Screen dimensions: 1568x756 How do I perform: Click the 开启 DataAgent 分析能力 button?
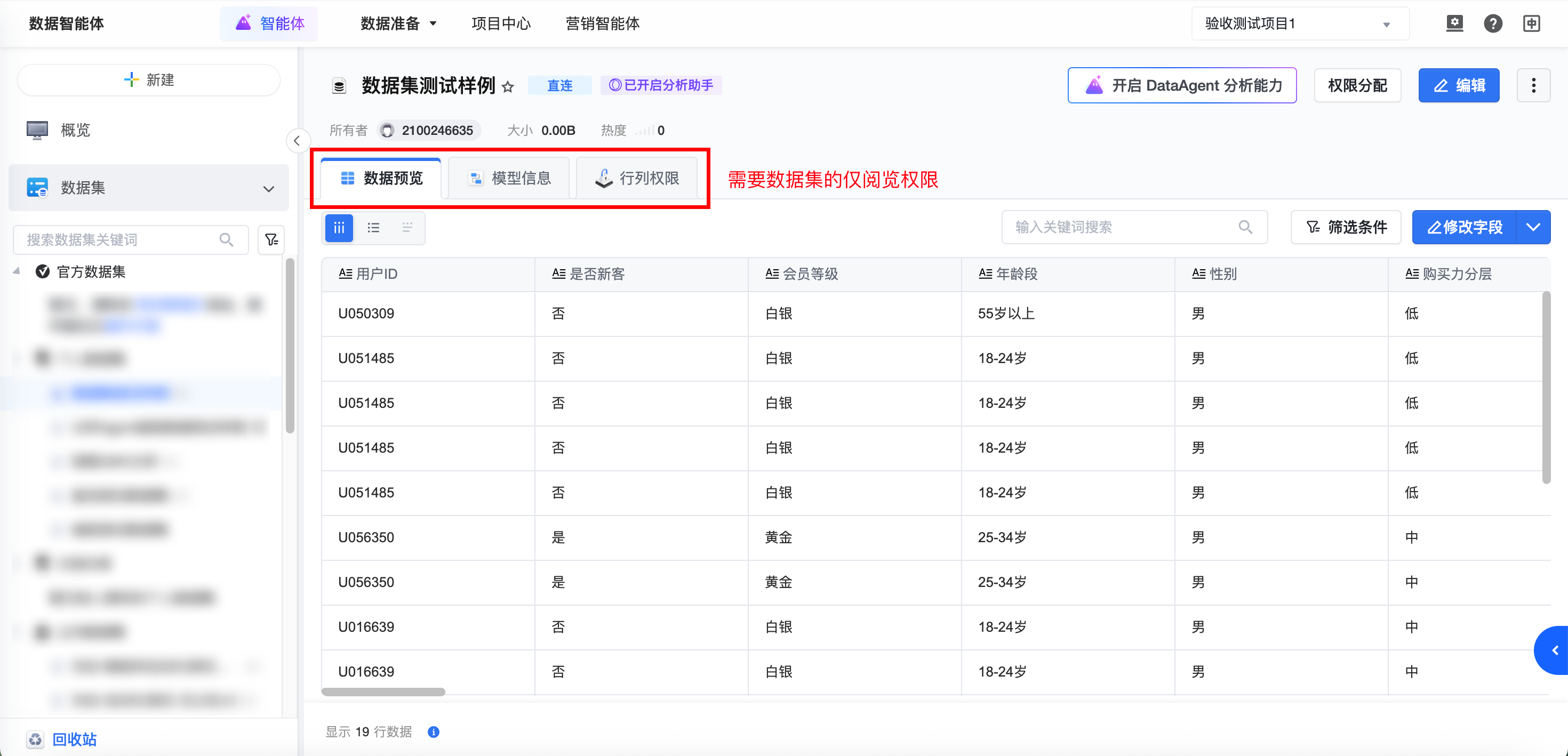coord(1181,85)
